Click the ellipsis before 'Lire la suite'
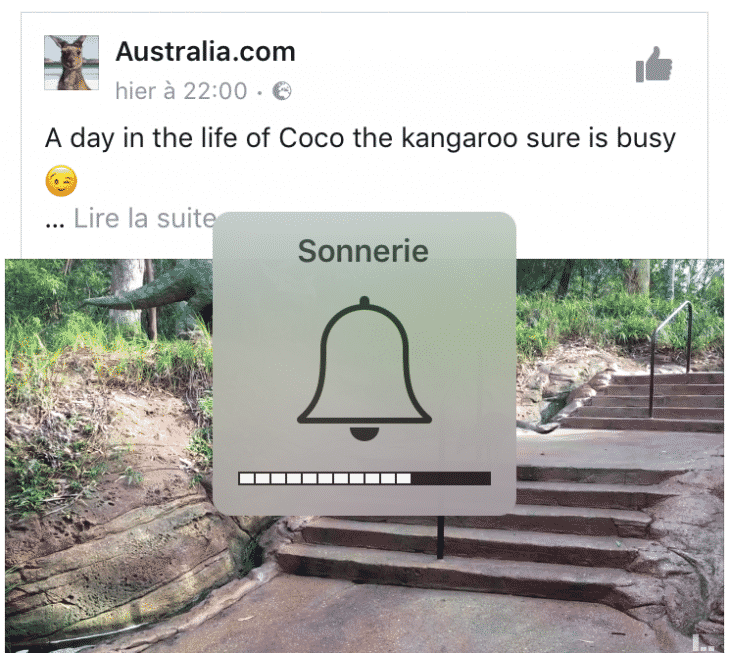The image size is (730, 653). 55,225
